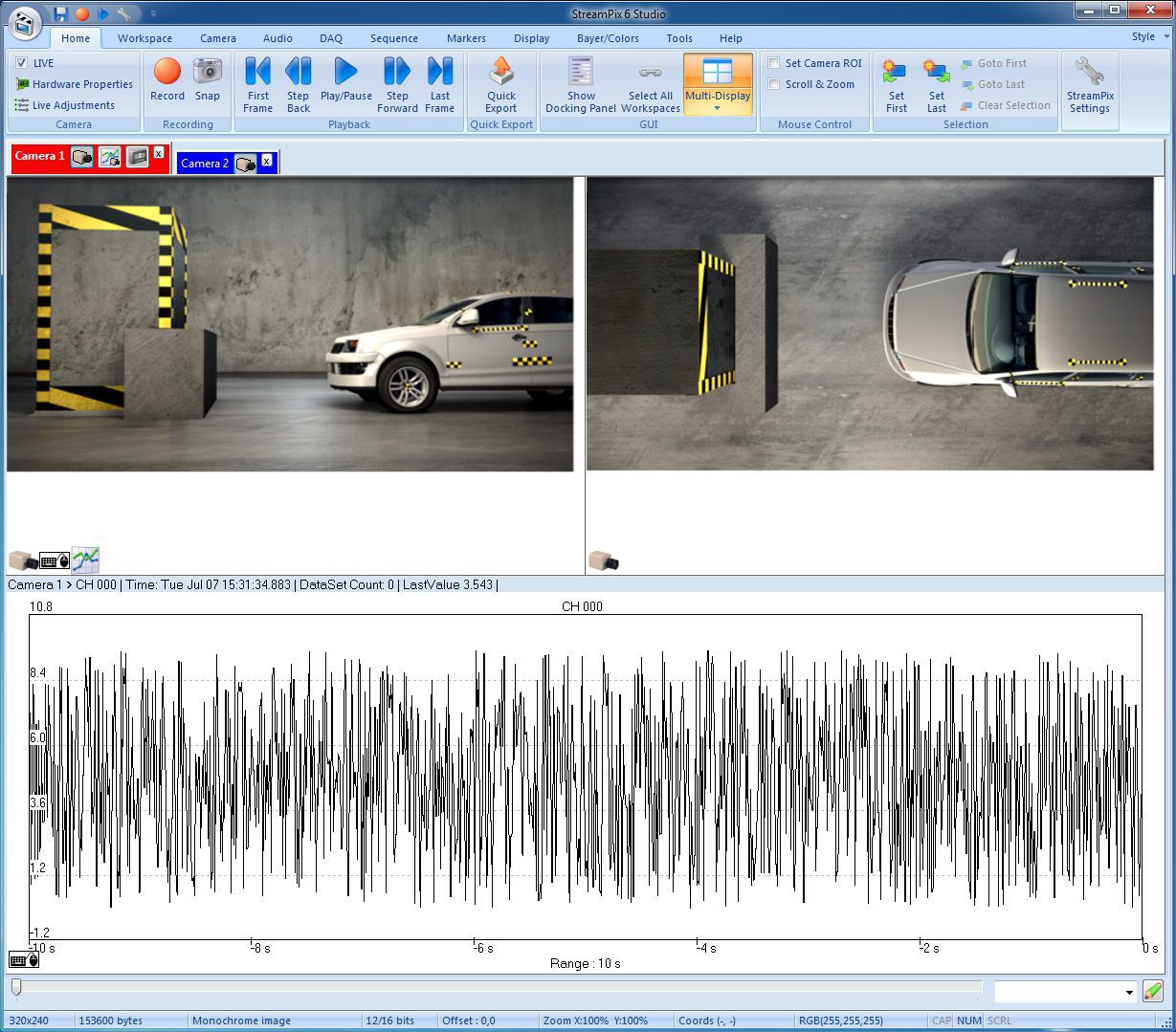Switch to the Sequence ribbon tab
The height and width of the screenshot is (1032, 1176).
[x=393, y=38]
